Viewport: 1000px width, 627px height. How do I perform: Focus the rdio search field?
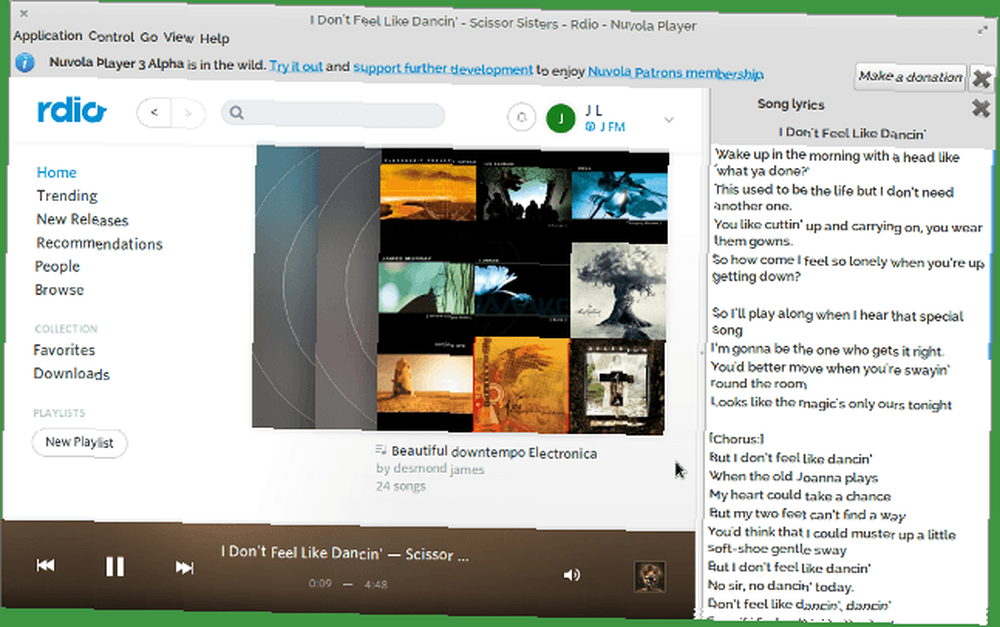[333, 114]
